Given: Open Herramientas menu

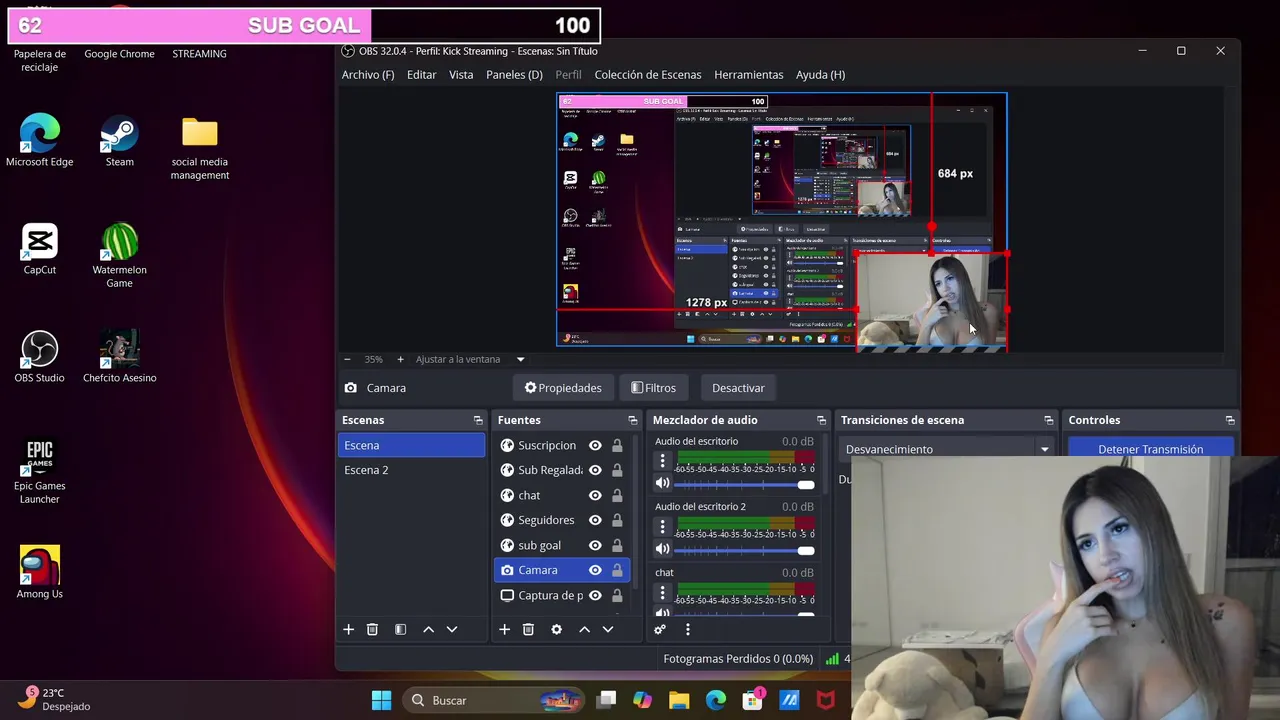Looking at the screenshot, I should point(749,75).
